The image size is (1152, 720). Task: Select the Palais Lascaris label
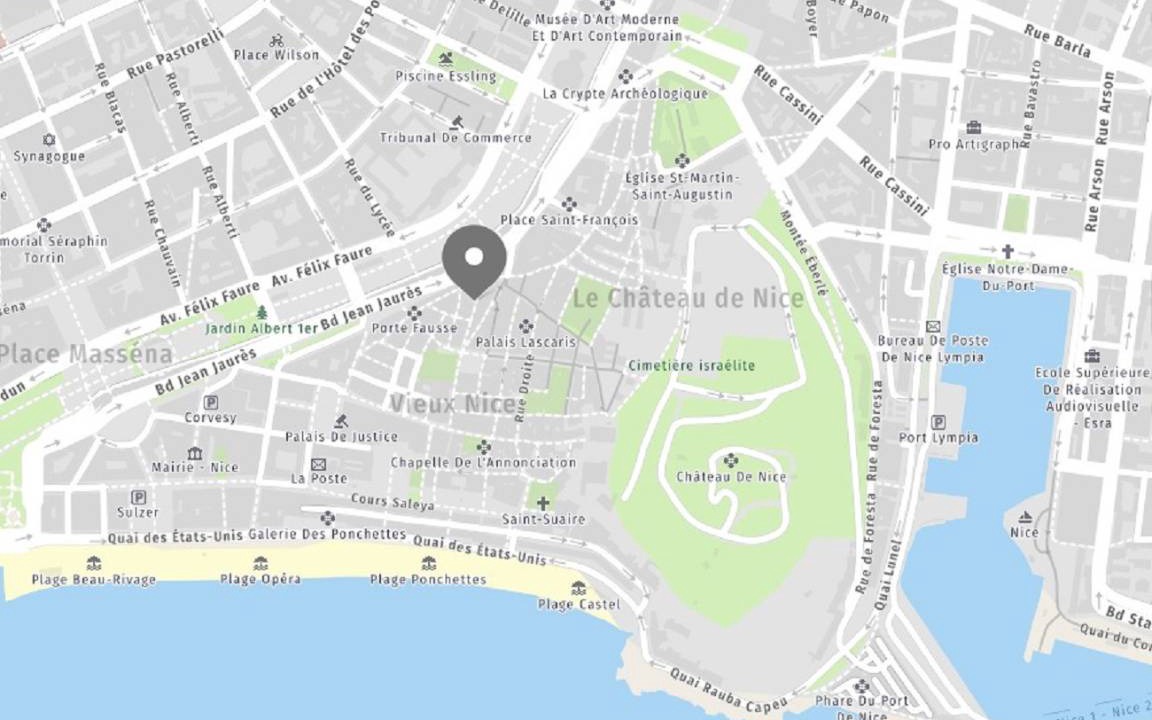[525, 342]
